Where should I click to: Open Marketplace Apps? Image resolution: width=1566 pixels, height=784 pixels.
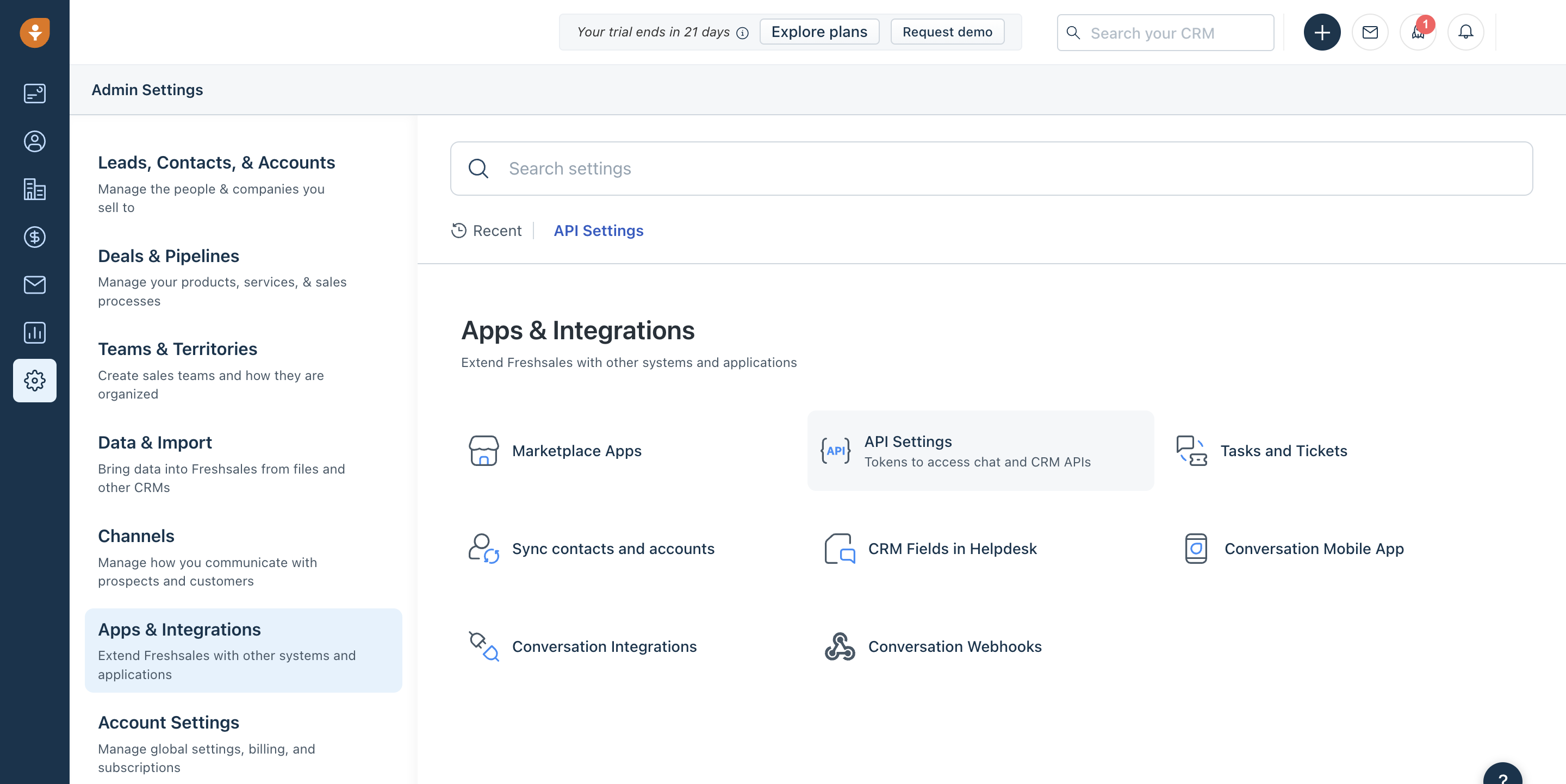[x=577, y=450]
